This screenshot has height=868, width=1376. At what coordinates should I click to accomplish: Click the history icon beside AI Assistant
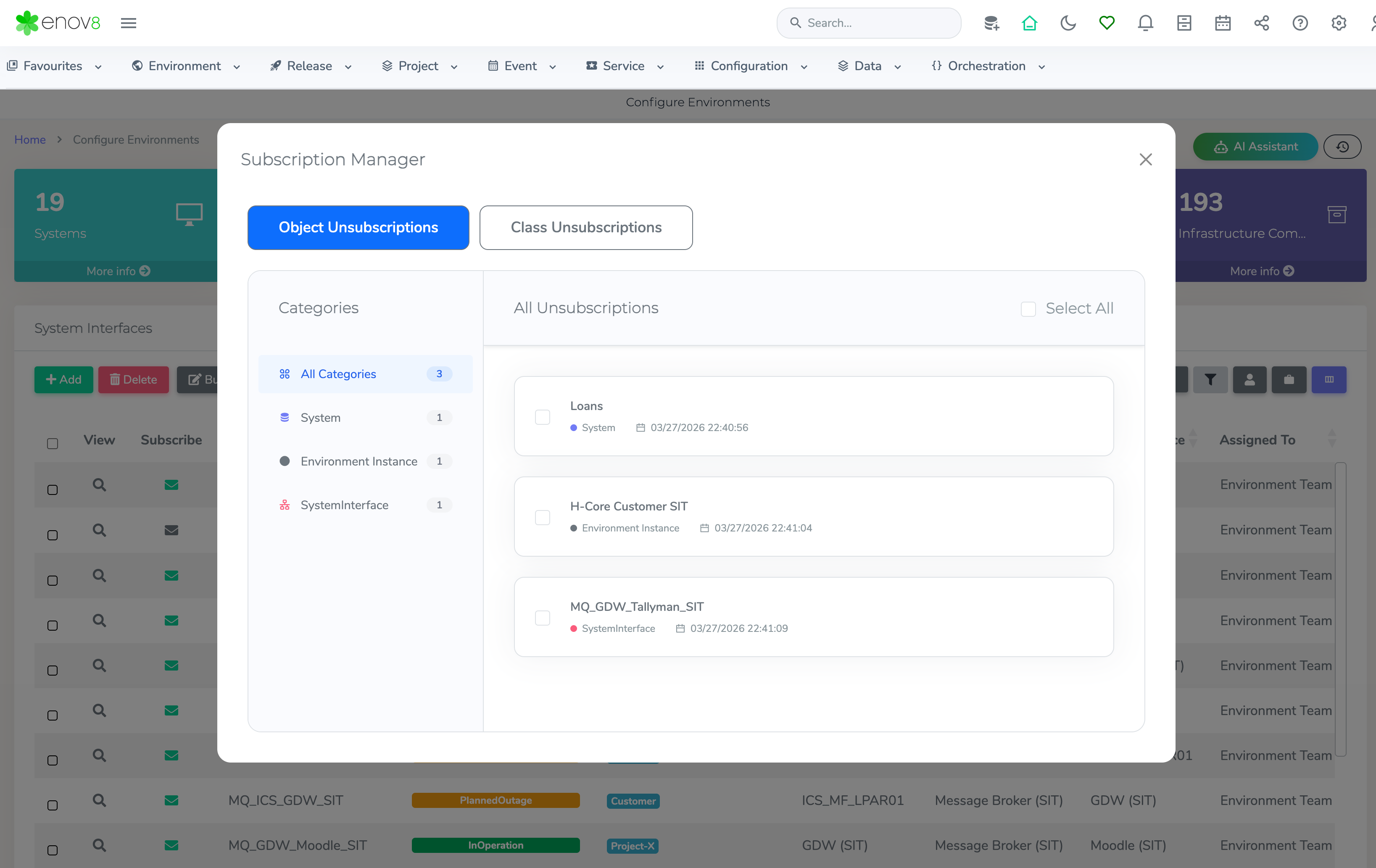(1343, 146)
